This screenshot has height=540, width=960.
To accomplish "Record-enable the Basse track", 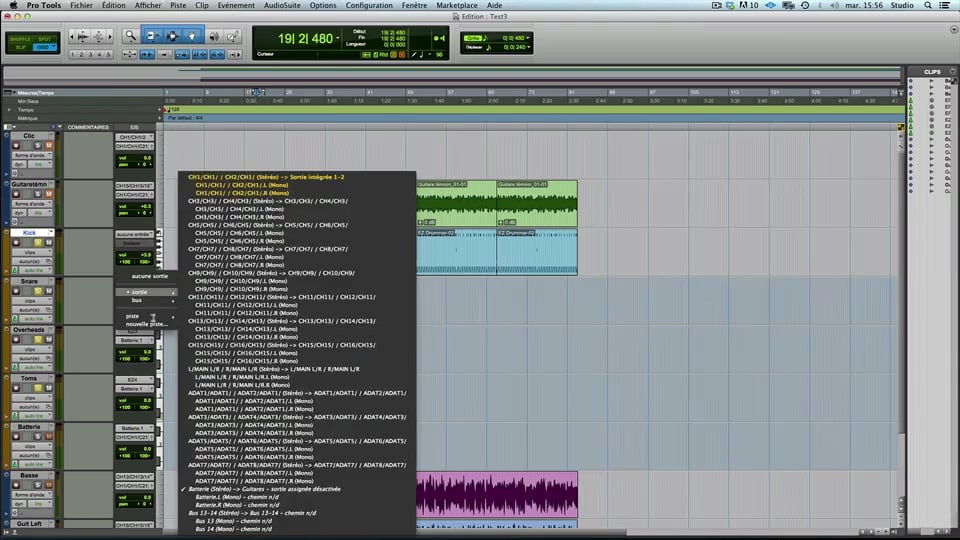I will [x=17, y=485].
